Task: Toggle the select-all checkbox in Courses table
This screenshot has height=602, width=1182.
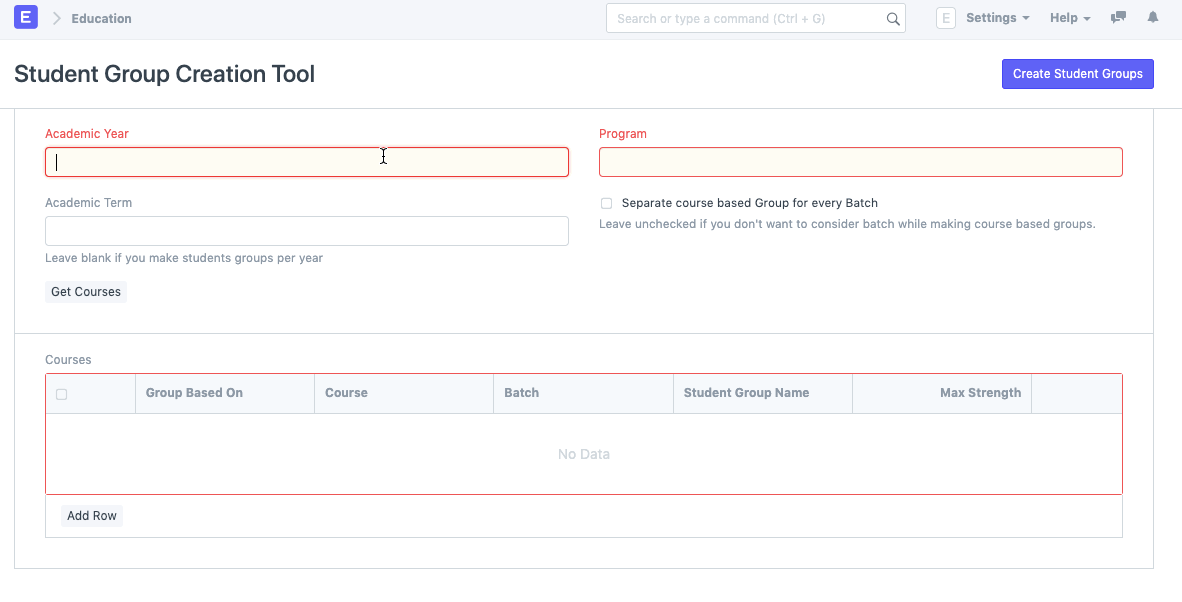Action: [61, 394]
